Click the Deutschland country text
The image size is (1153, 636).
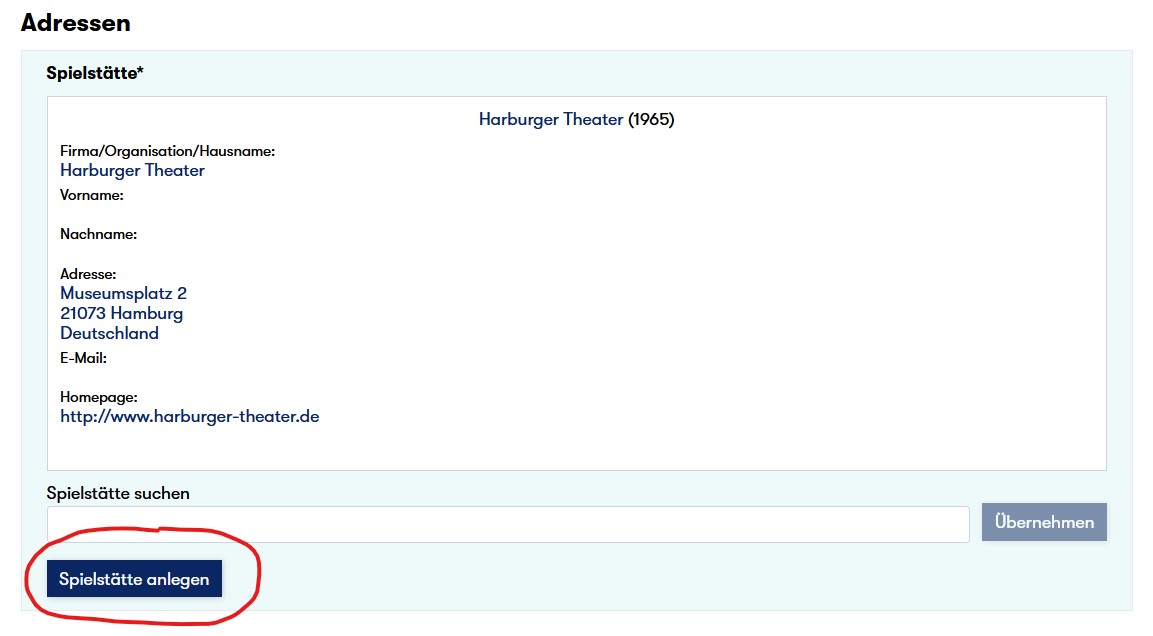tap(109, 333)
